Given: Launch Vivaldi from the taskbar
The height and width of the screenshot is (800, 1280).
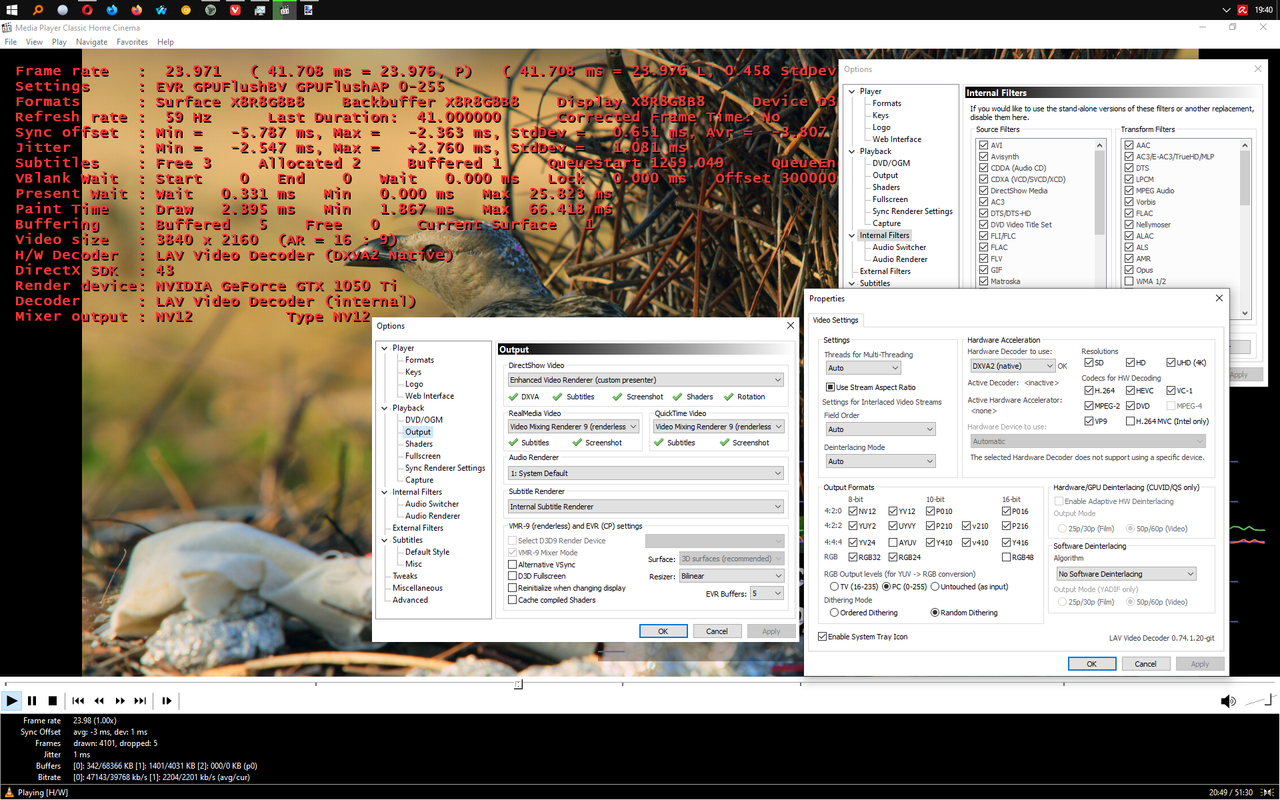Looking at the screenshot, I should pos(235,10).
